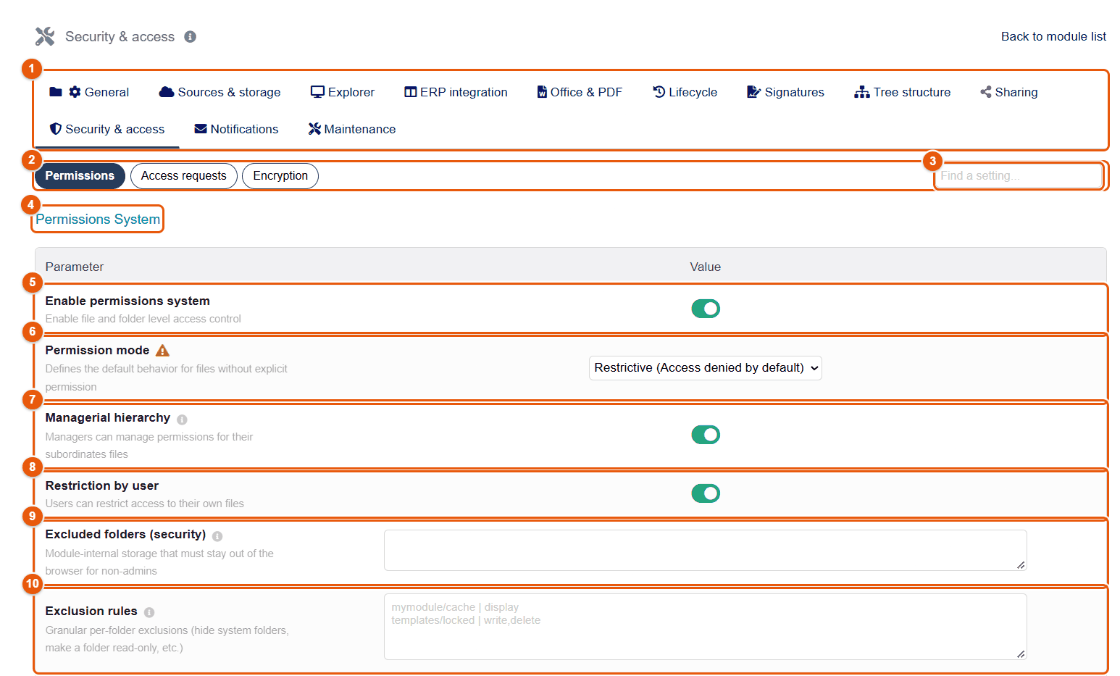This screenshot has height=676, width=1120.
Task: Click the tools icon of the Maintenance tab
Action: click(314, 129)
